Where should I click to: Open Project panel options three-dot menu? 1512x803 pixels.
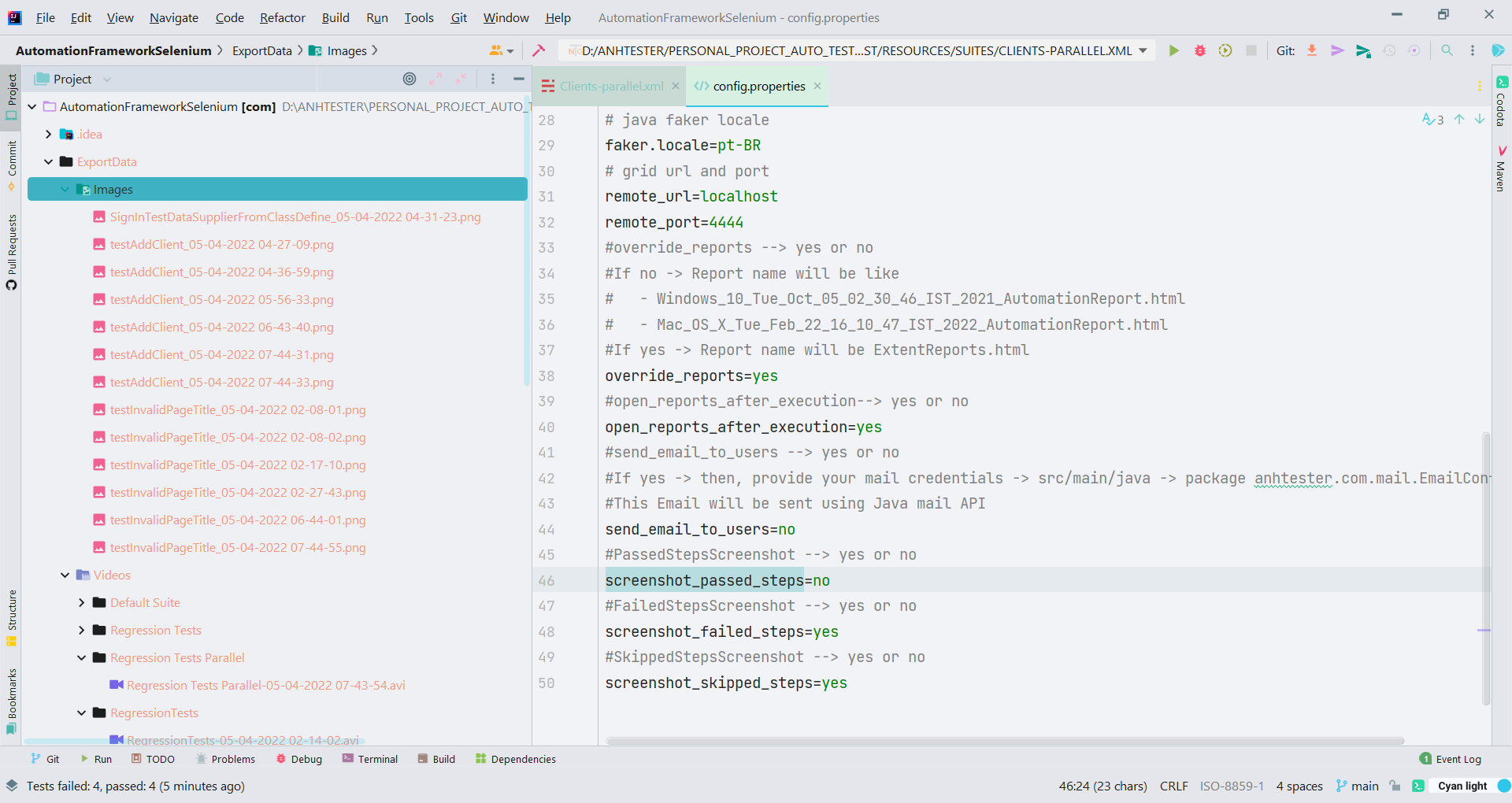pyautogui.click(x=493, y=79)
